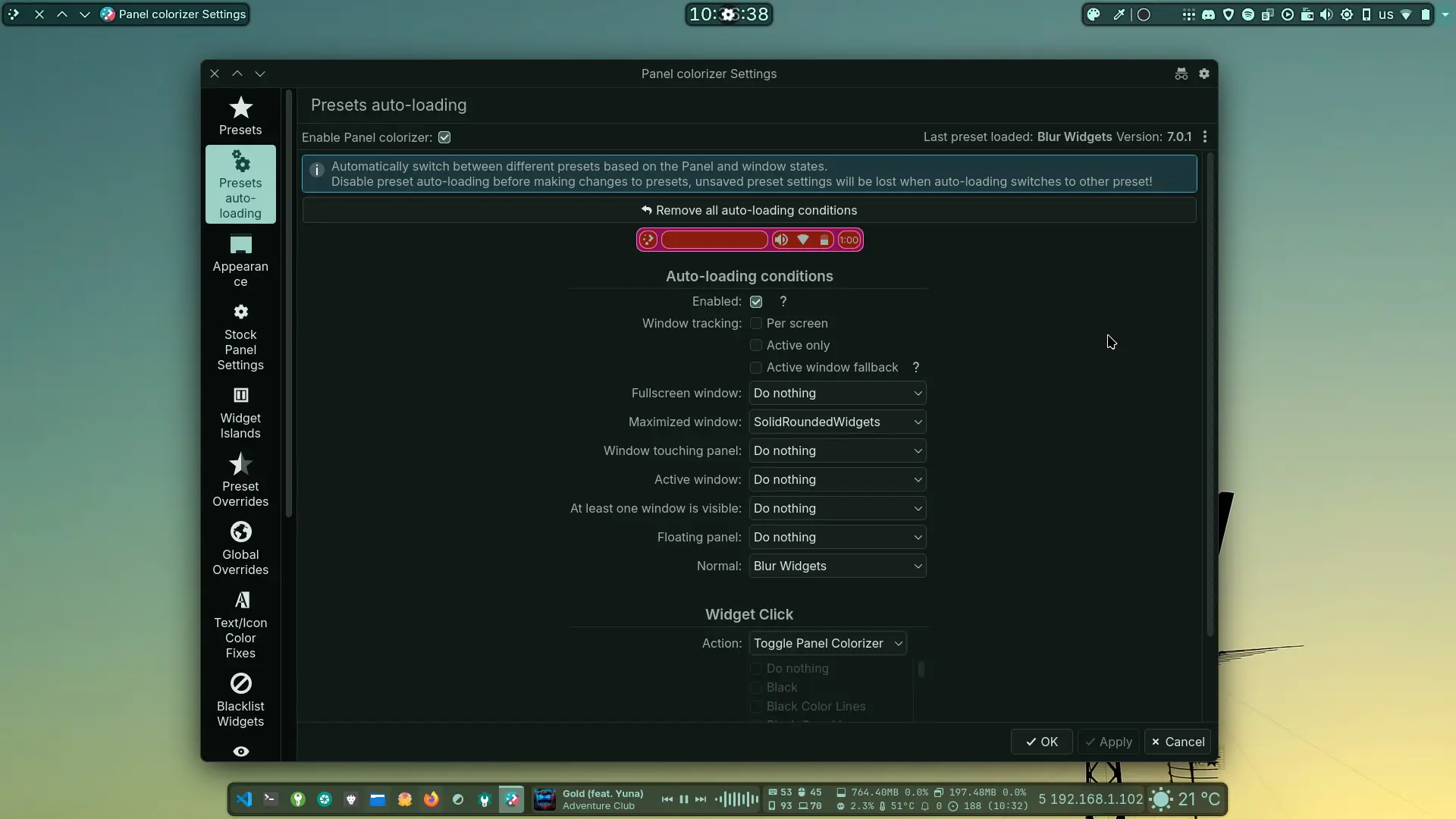This screenshot has height=819, width=1456.
Task: Open the Maximized window preset dropdown
Action: coord(837,422)
